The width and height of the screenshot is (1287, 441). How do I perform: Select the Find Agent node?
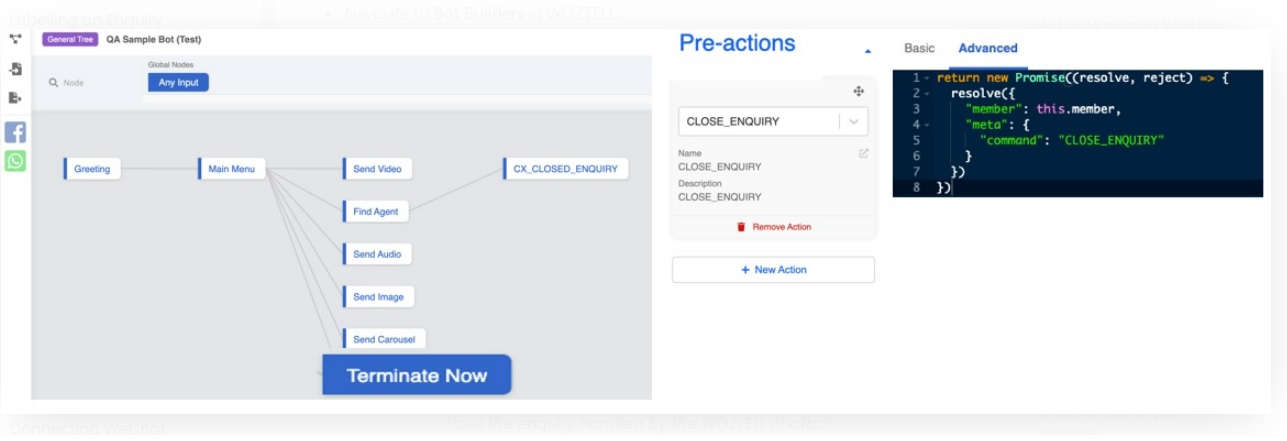(375, 212)
